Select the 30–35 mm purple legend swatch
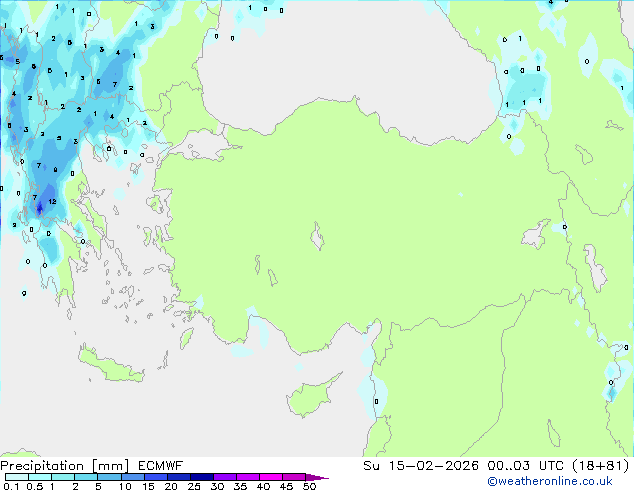This screenshot has width=634, height=490. [225, 477]
